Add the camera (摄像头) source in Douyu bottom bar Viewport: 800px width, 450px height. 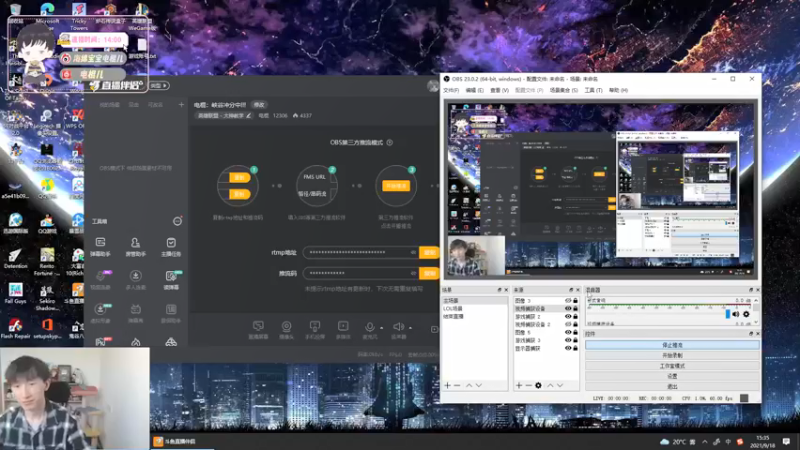click(x=286, y=329)
